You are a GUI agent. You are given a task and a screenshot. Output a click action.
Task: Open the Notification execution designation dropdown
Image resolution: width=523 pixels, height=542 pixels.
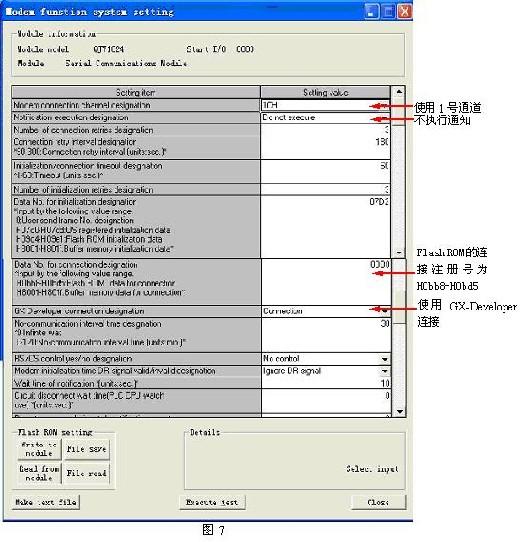(384, 118)
